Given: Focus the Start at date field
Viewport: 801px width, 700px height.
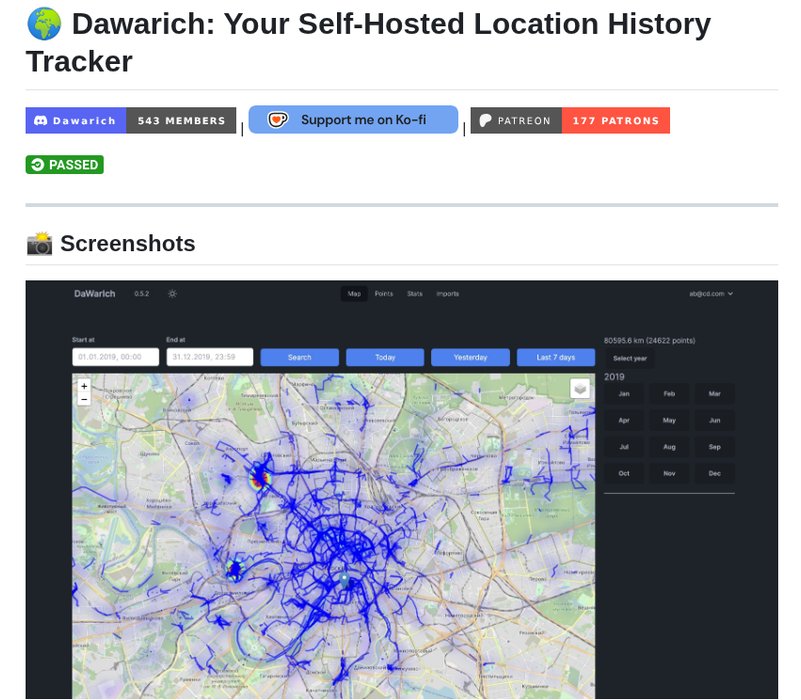Looking at the screenshot, I should (x=115, y=357).
